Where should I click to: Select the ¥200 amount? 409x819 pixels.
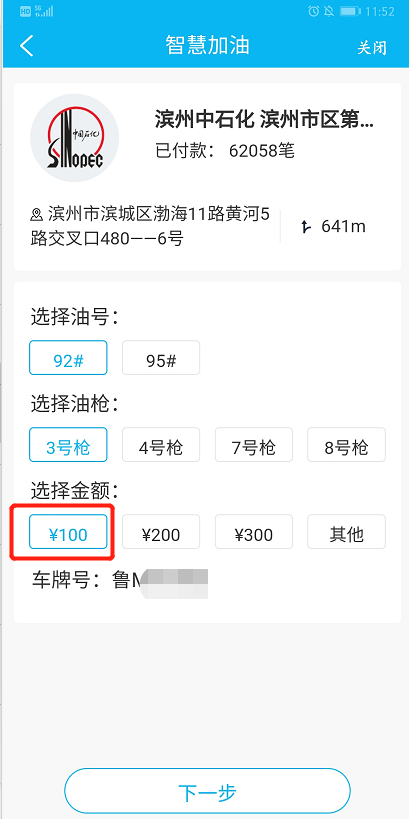pos(161,532)
